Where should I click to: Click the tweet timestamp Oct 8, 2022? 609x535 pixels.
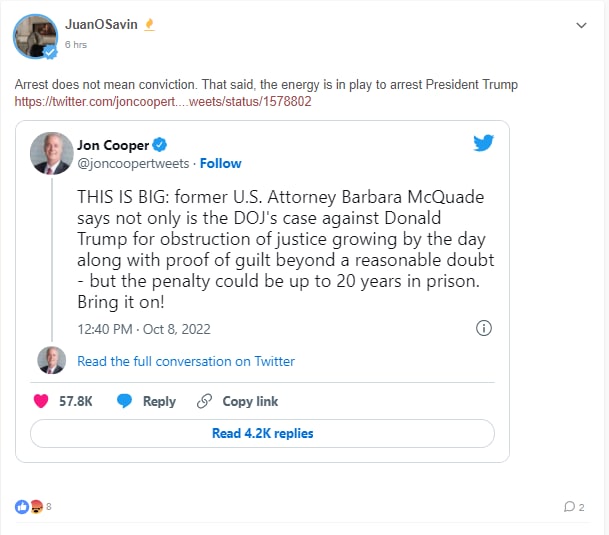[x=144, y=328]
